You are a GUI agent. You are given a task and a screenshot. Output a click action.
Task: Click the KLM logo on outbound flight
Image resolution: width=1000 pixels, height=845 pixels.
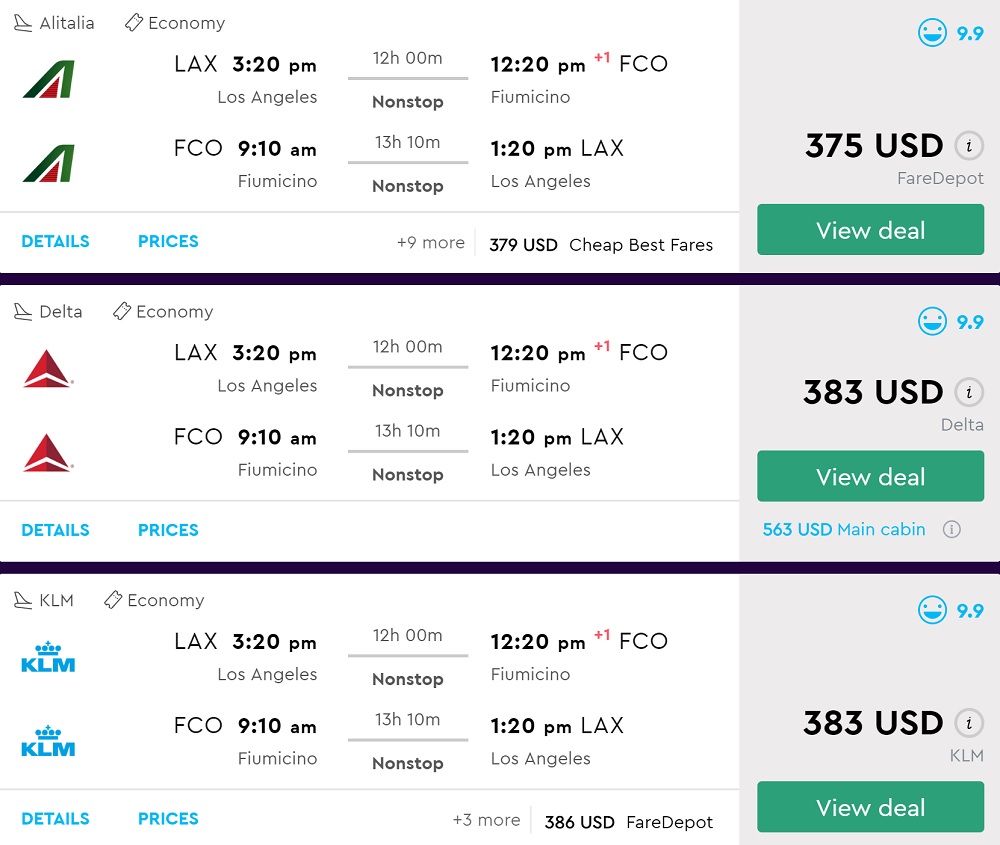[48, 657]
